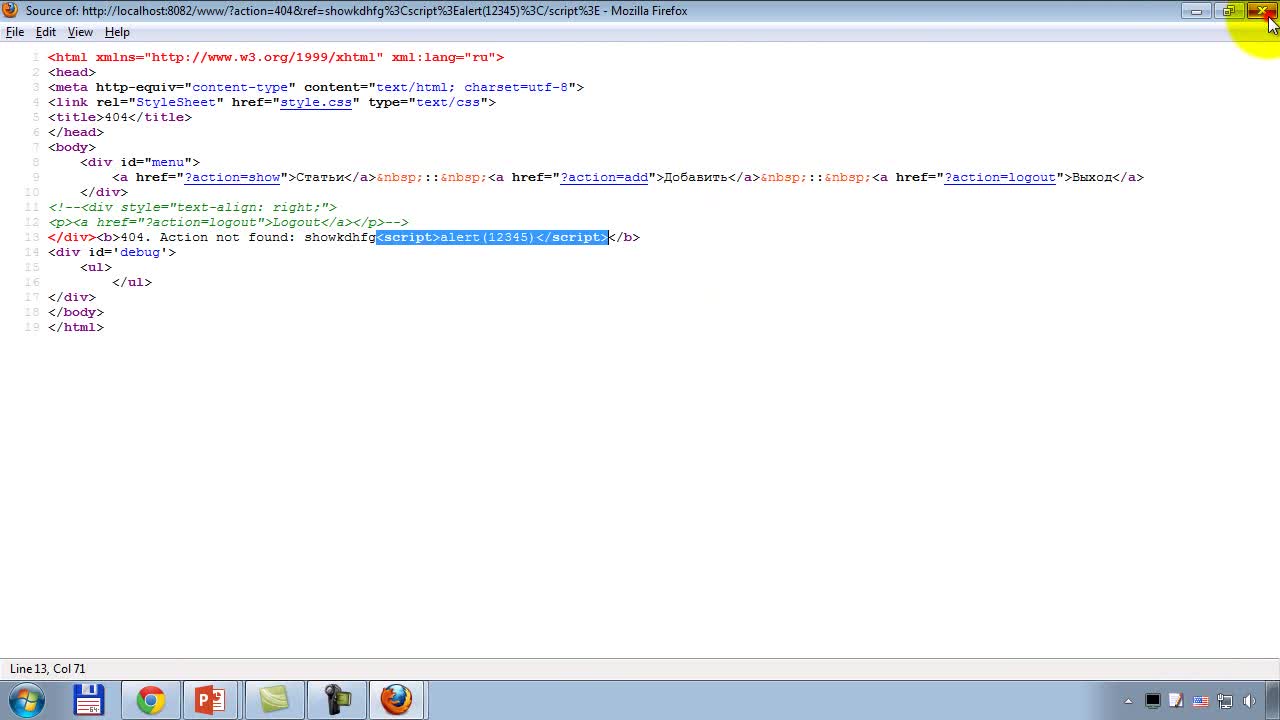Open the View menu
The width and height of the screenshot is (1280, 720).
[80, 32]
